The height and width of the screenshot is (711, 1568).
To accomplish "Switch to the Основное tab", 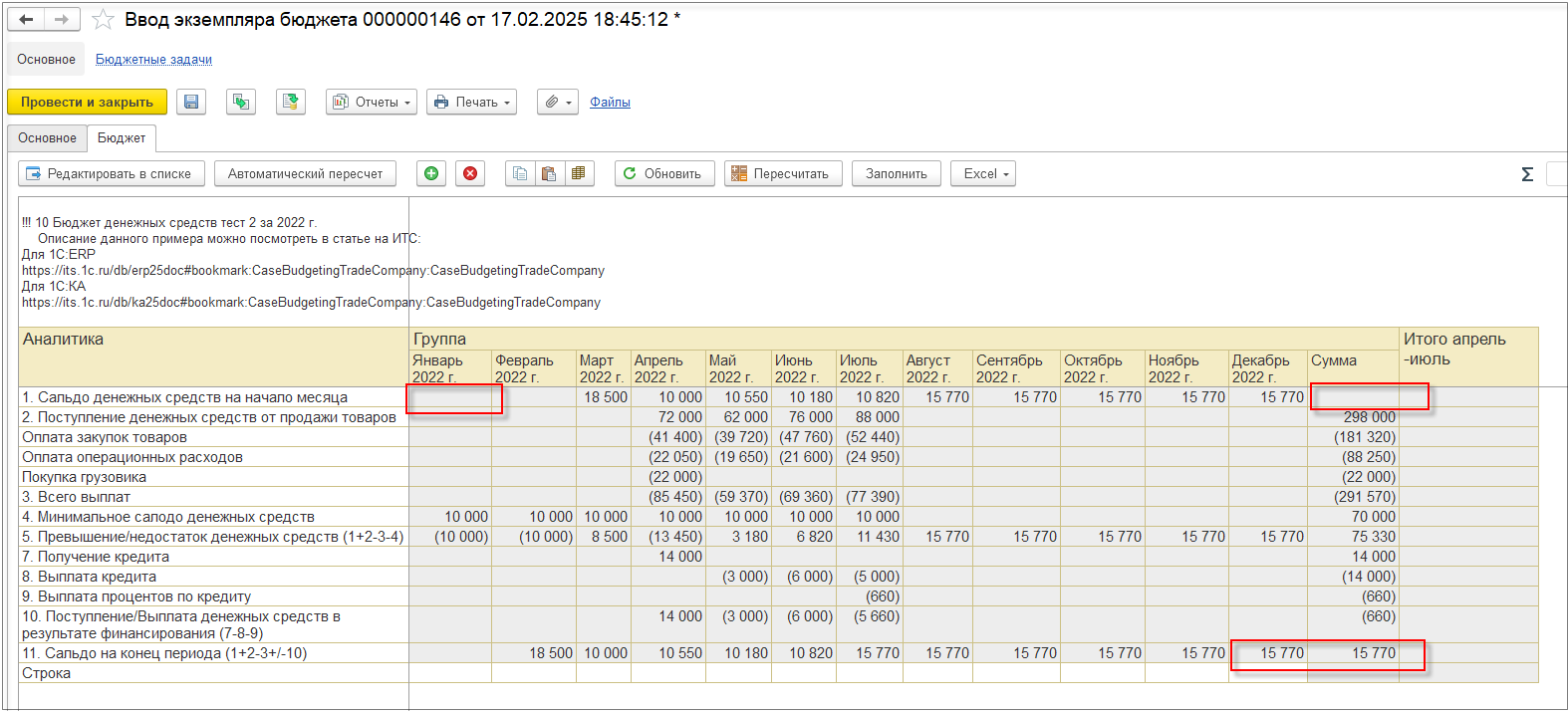I will tap(47, 137).
